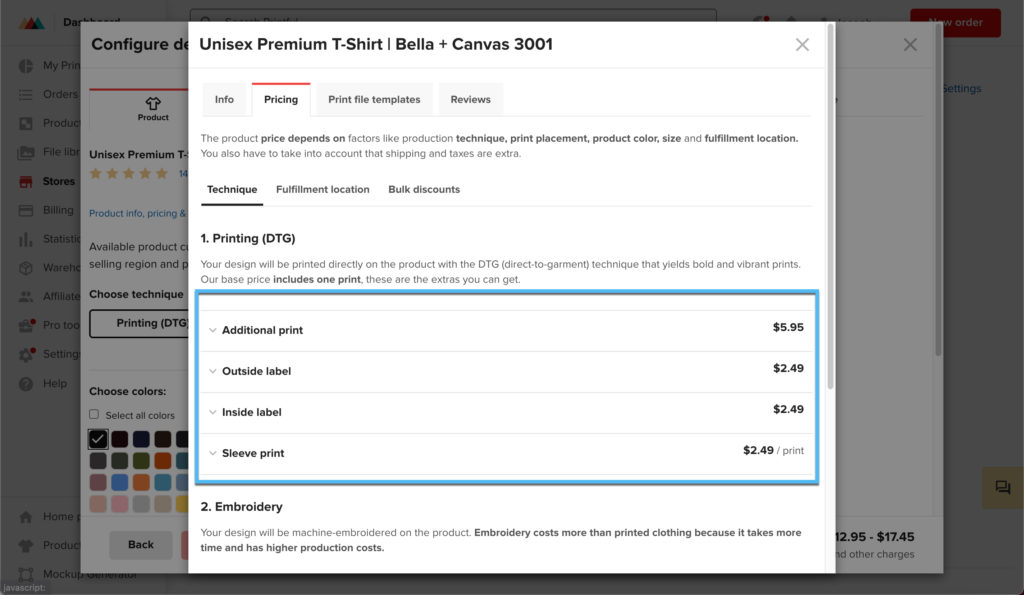This screenshot has width=1024, height=595.
Task: Click the Stores icon in sidebar
Action: click(26, 182)
